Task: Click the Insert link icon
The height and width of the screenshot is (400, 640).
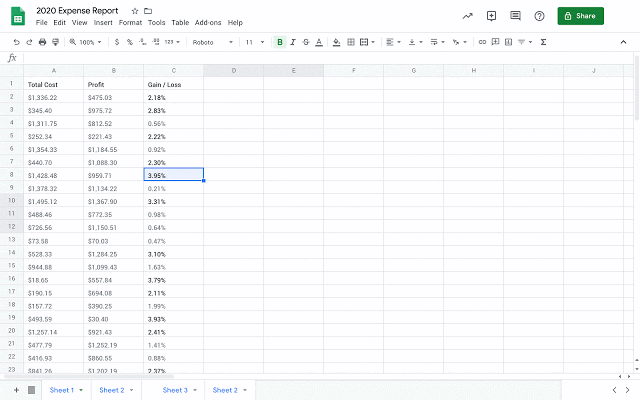Action: pos(482,42)
